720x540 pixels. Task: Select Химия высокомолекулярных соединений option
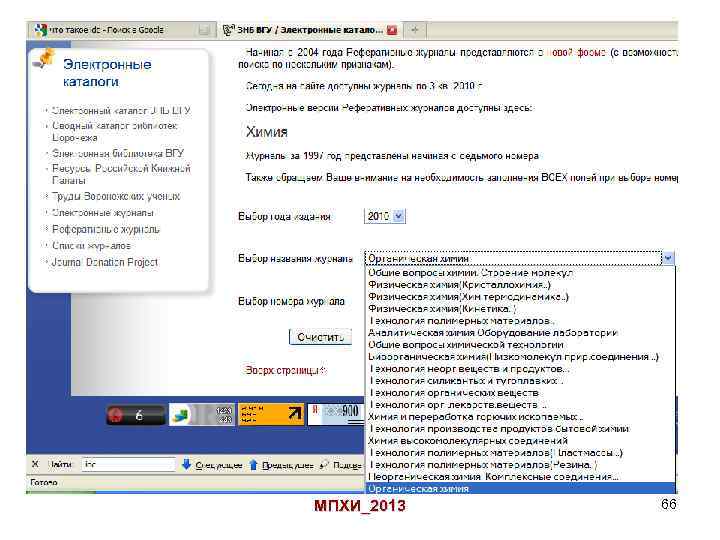click(520, 441)
